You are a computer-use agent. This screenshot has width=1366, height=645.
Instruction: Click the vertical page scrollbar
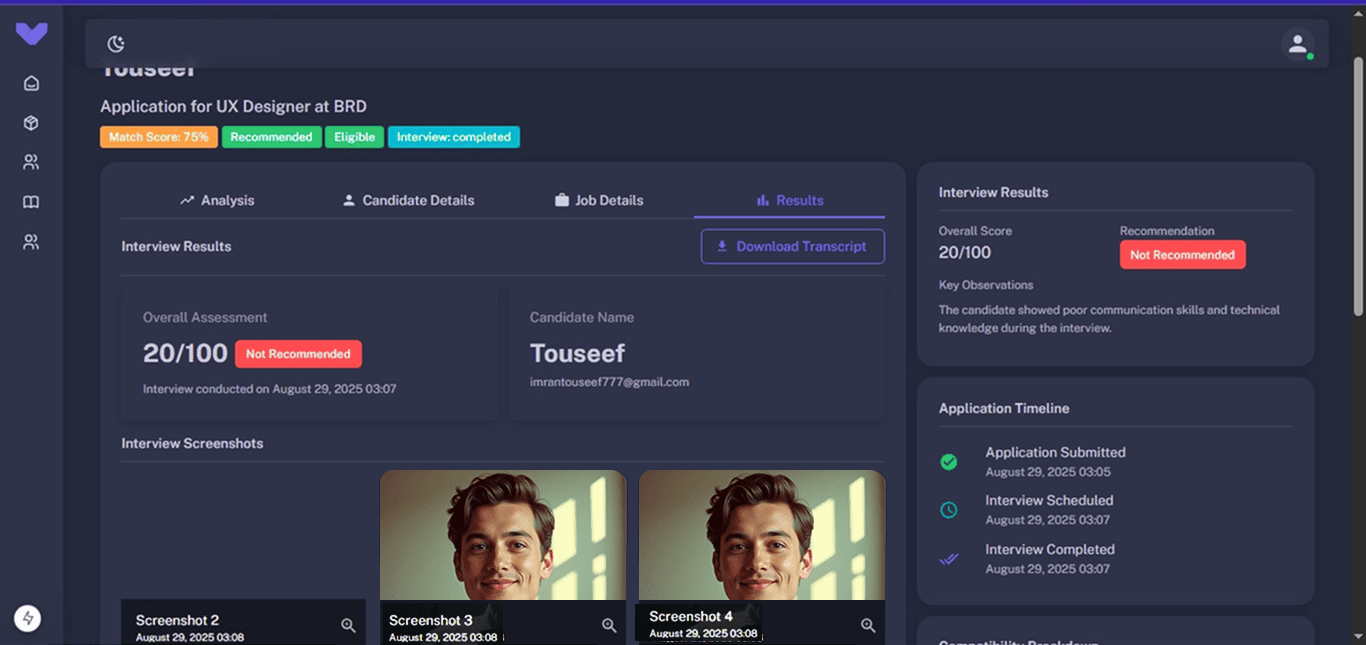pos(1358,186)
